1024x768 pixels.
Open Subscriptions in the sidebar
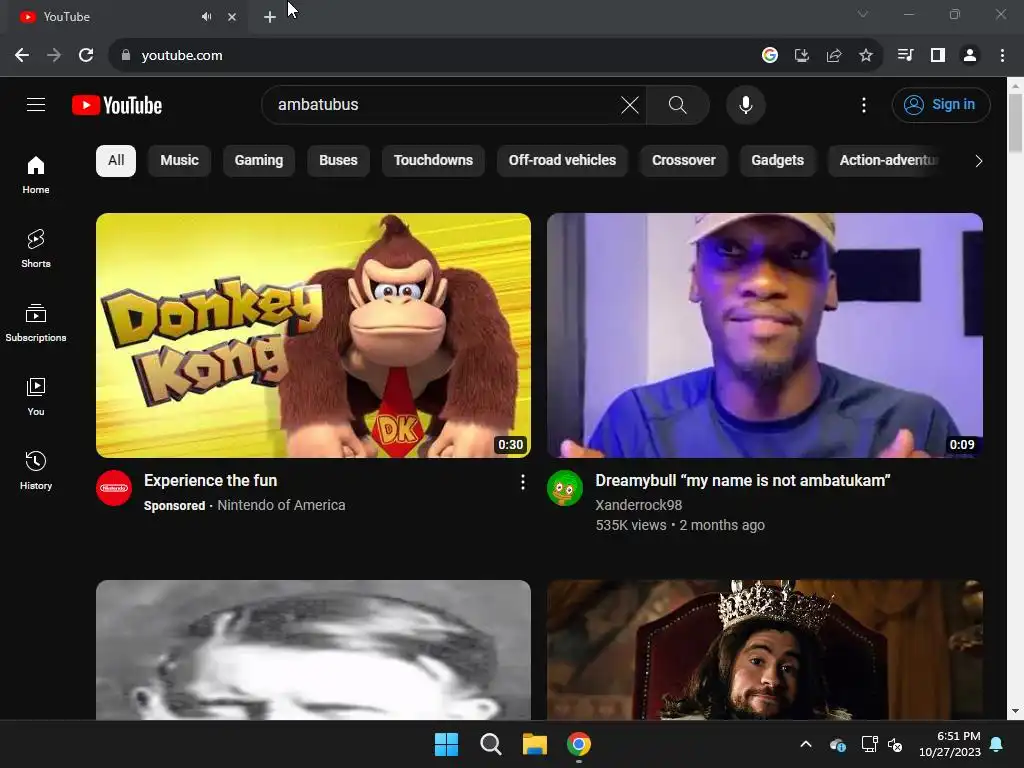click(36, 323)
